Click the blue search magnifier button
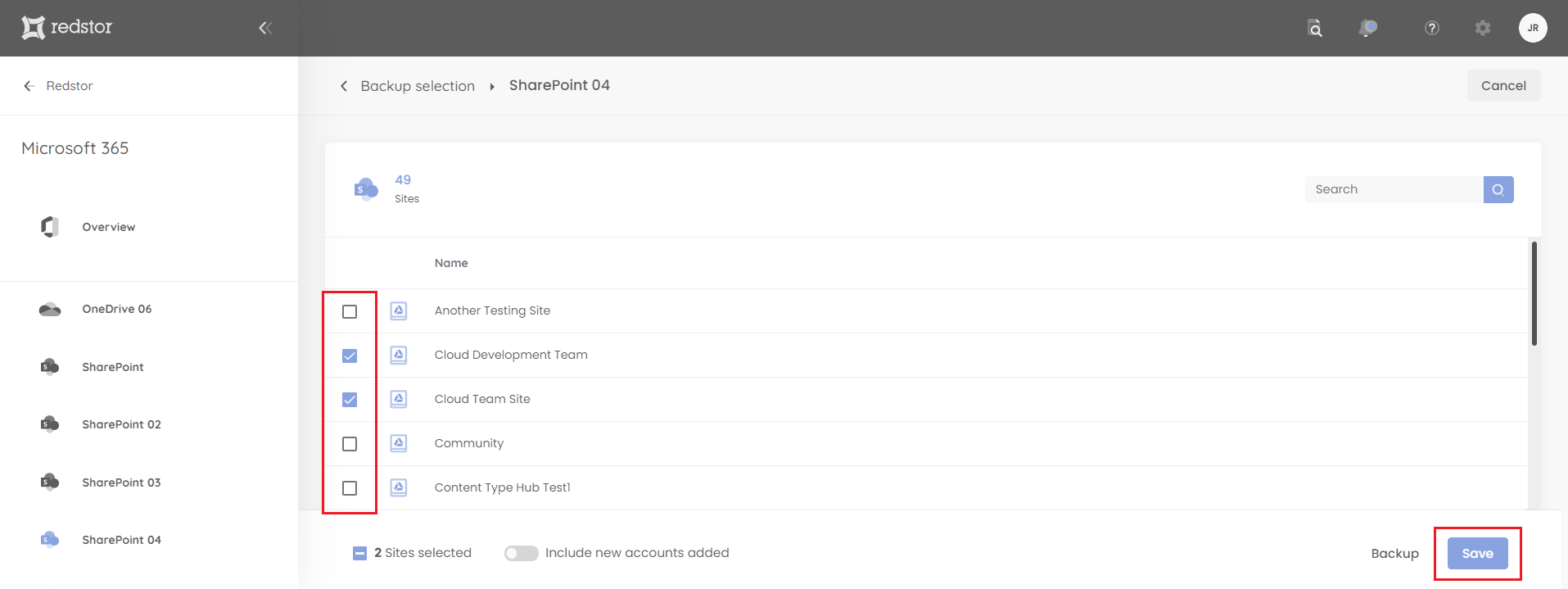 tap(1498, 189)
